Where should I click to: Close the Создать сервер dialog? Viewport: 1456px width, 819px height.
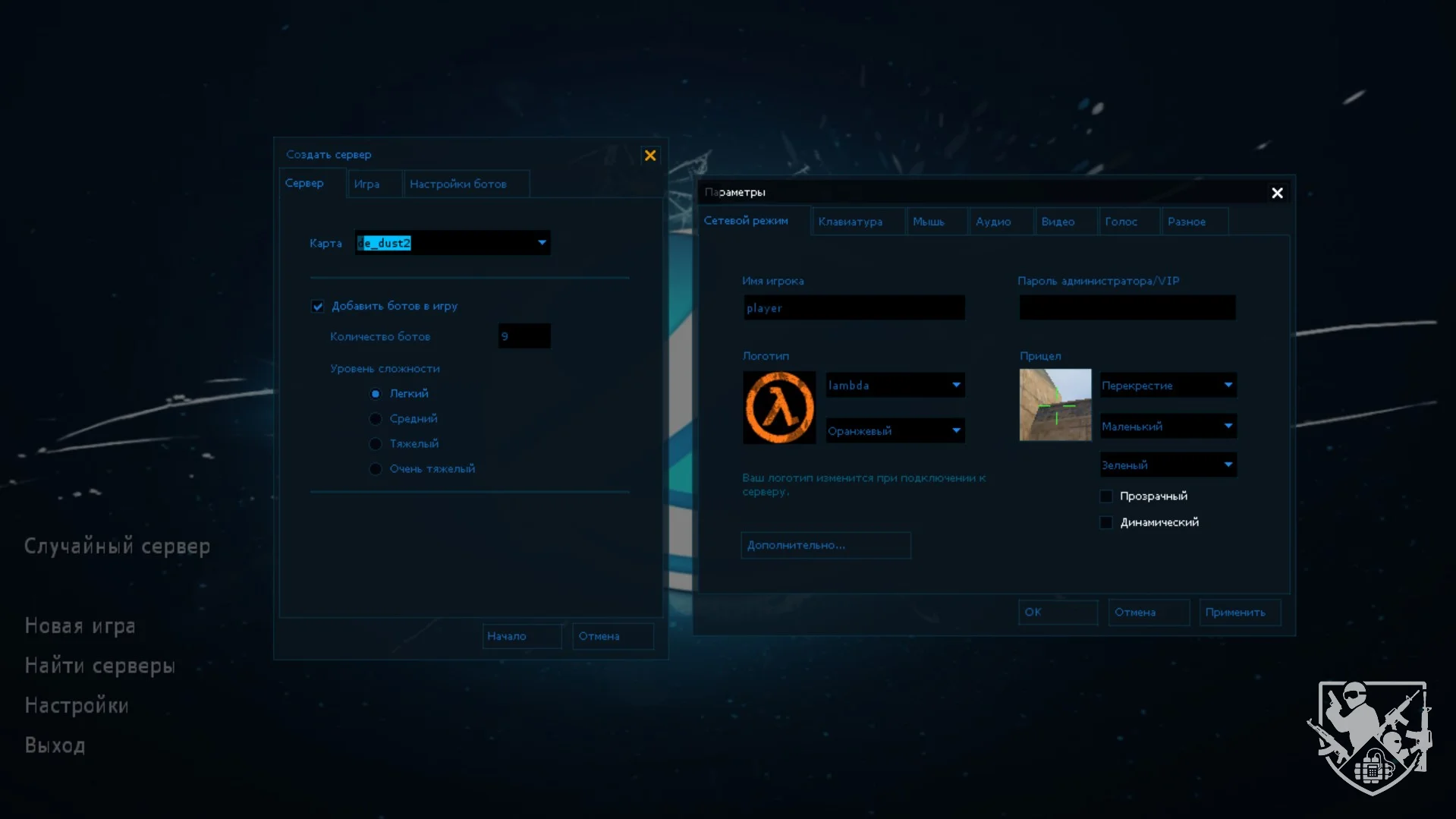(x=650, y=156)
